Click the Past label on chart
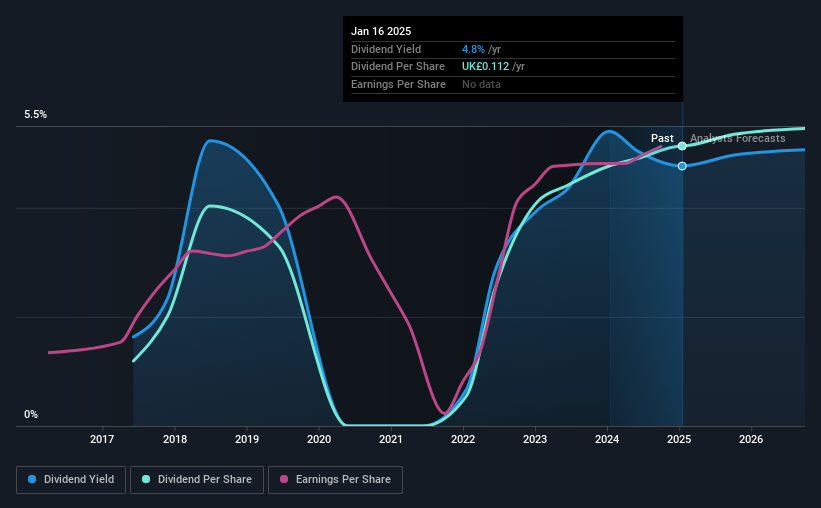Screen dimensions: 821x508 pos(662,138)
